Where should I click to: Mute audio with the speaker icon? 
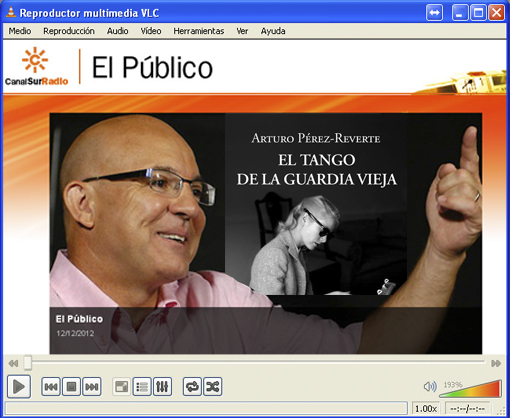(430, 387)
